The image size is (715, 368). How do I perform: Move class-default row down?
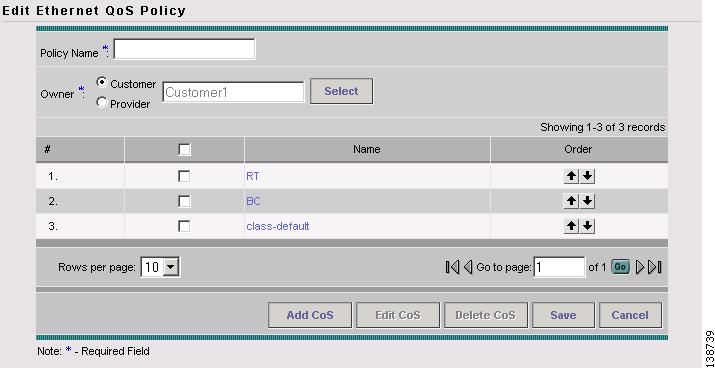tap(588, 226)
